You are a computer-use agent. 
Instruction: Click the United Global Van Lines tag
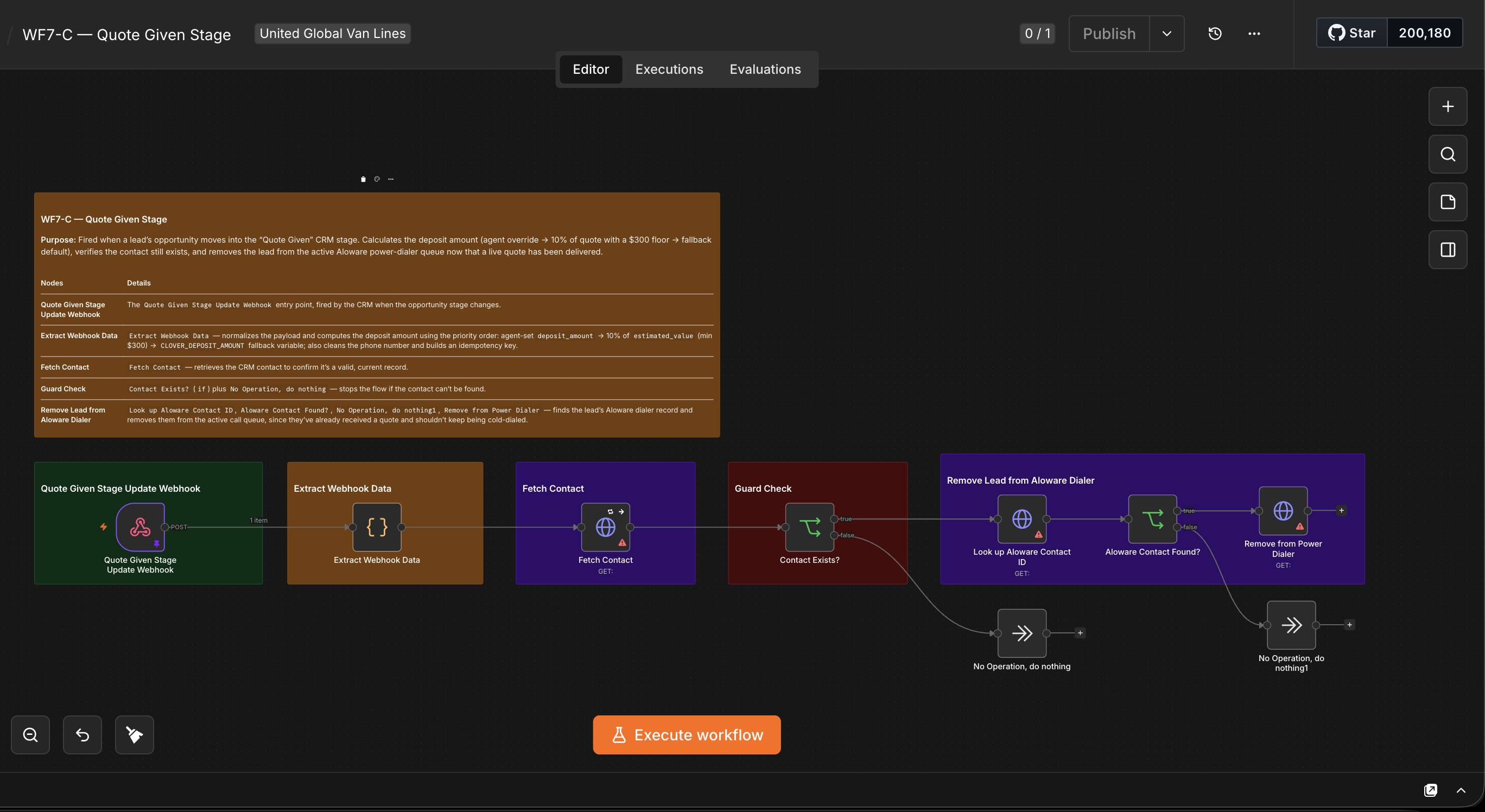[333, 34]
